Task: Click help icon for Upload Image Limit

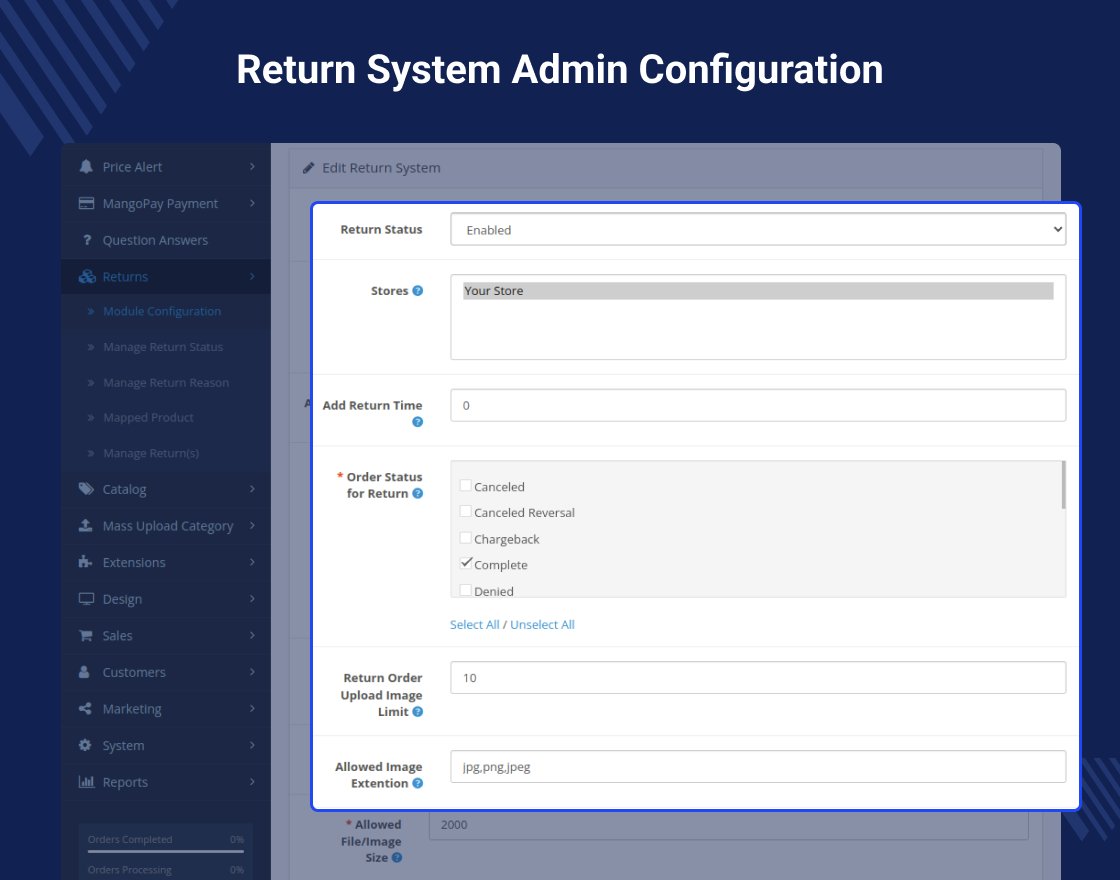Action: coord(418,712)
